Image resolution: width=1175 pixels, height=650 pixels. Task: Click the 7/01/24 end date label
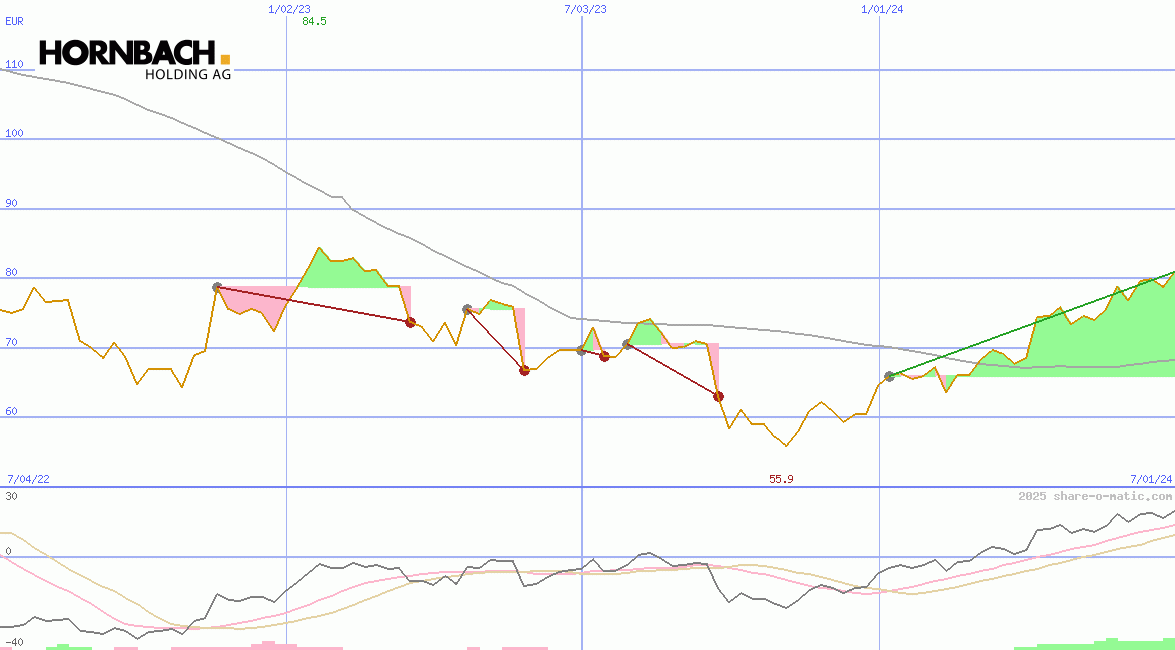click(x=1151, y=479)
